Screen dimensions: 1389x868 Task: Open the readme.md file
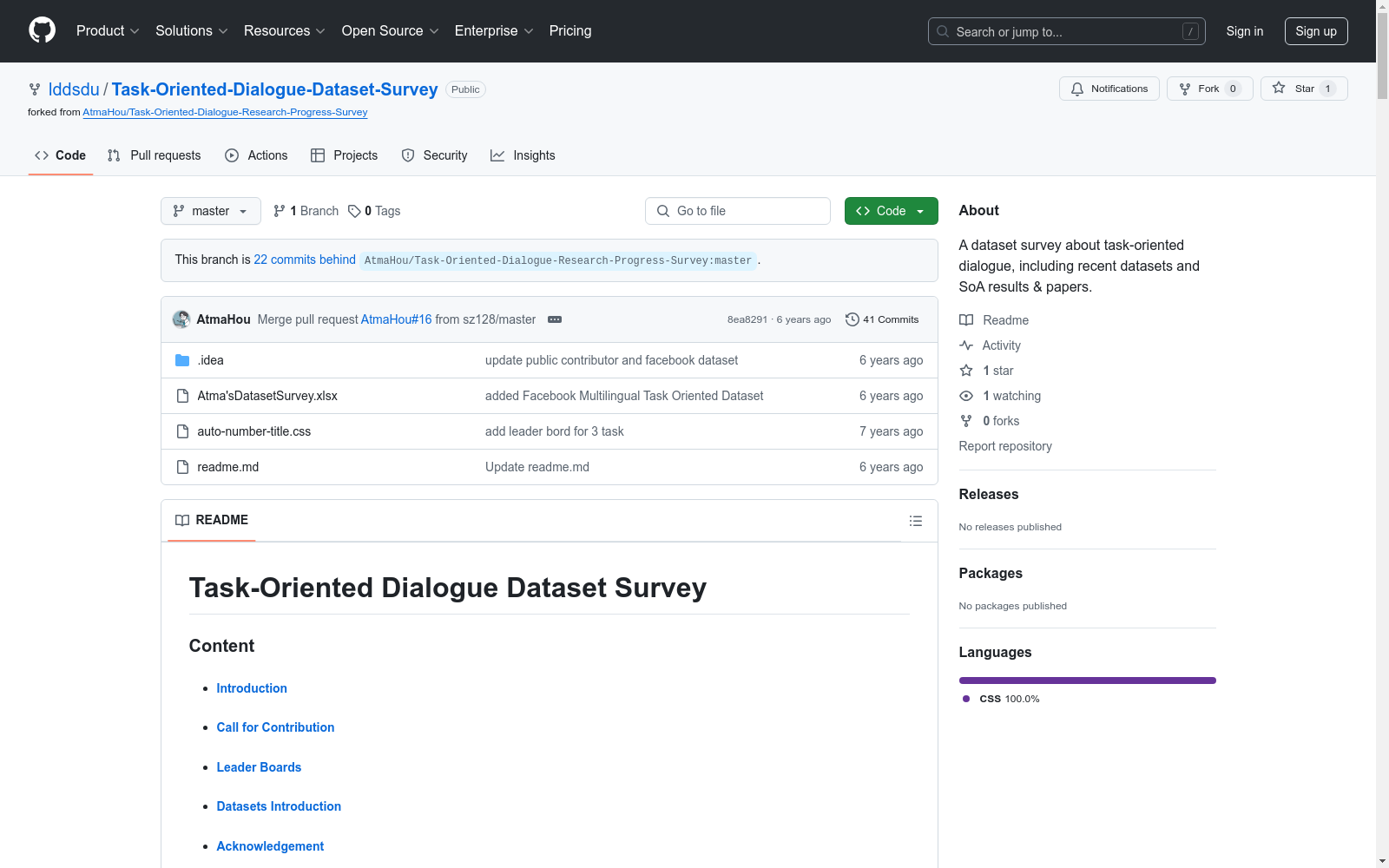pos(227,467)
